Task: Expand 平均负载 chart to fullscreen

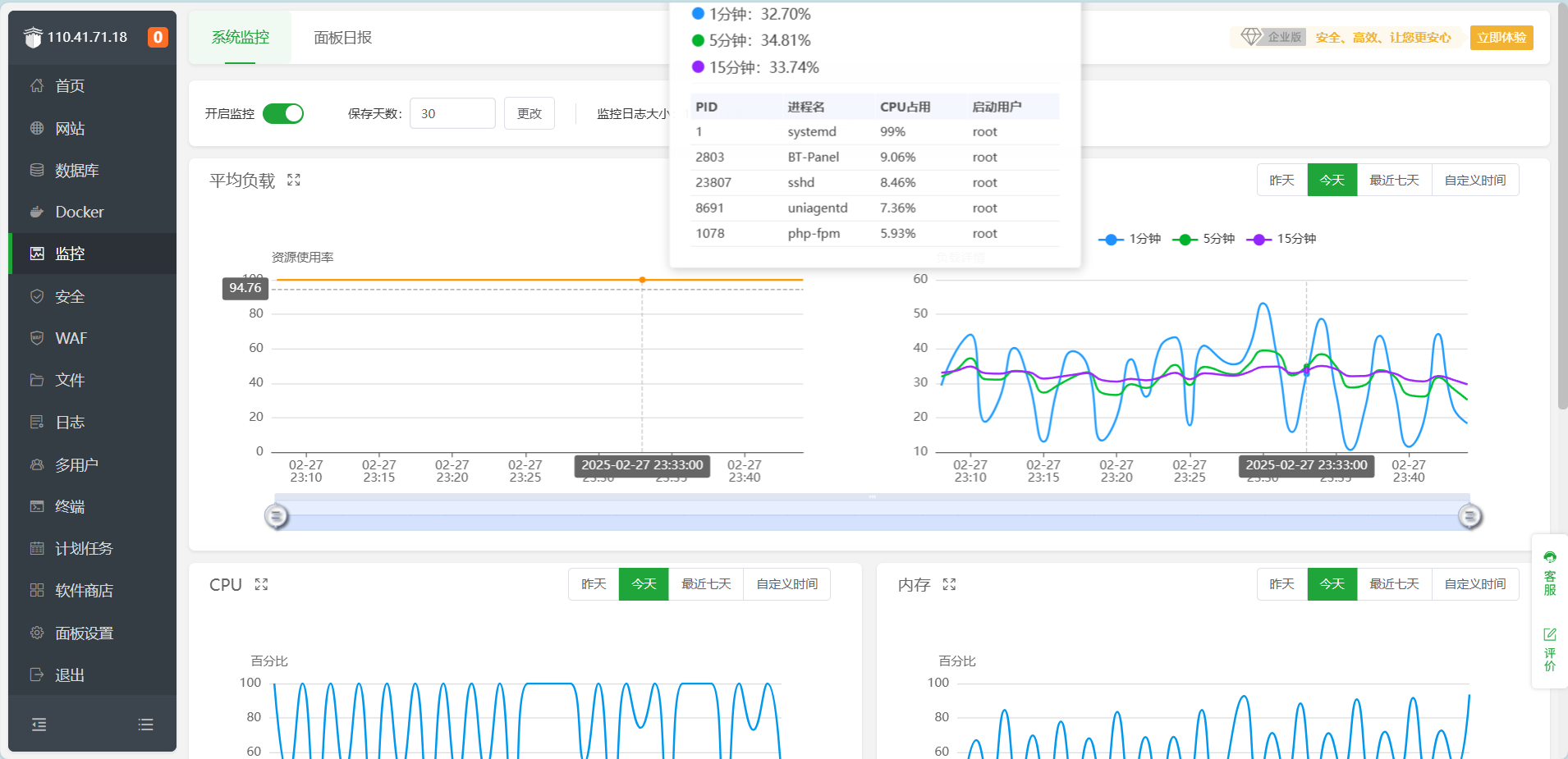Action: point(294,180)
